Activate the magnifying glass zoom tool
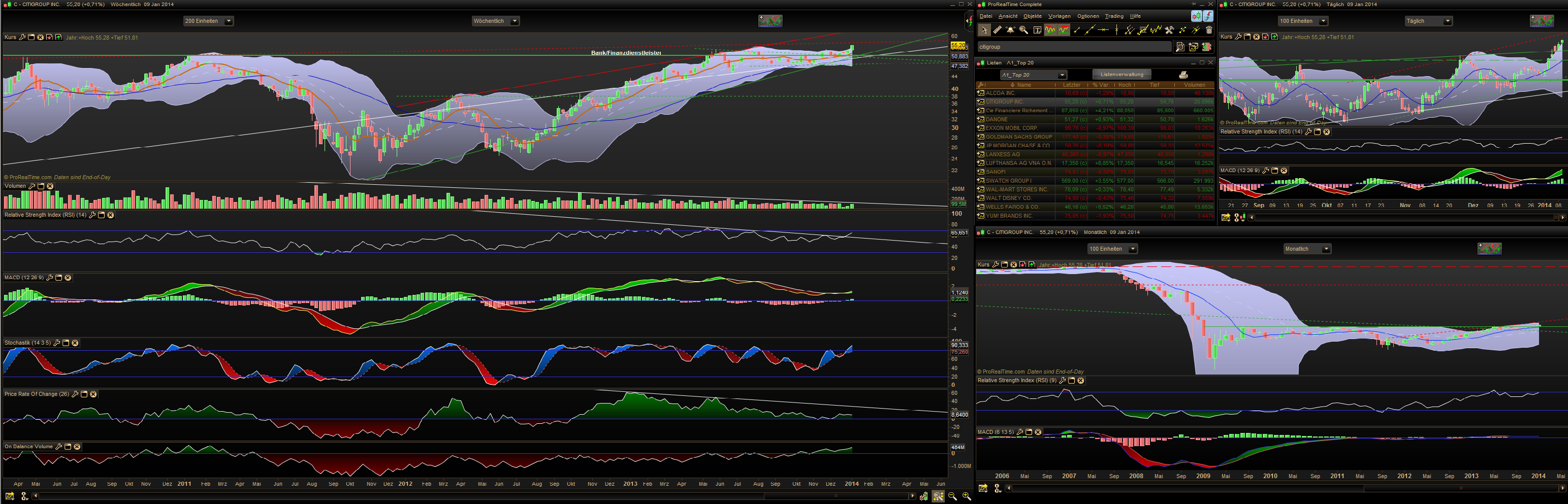This screenshot has width=1568, height=504. 1024,30
